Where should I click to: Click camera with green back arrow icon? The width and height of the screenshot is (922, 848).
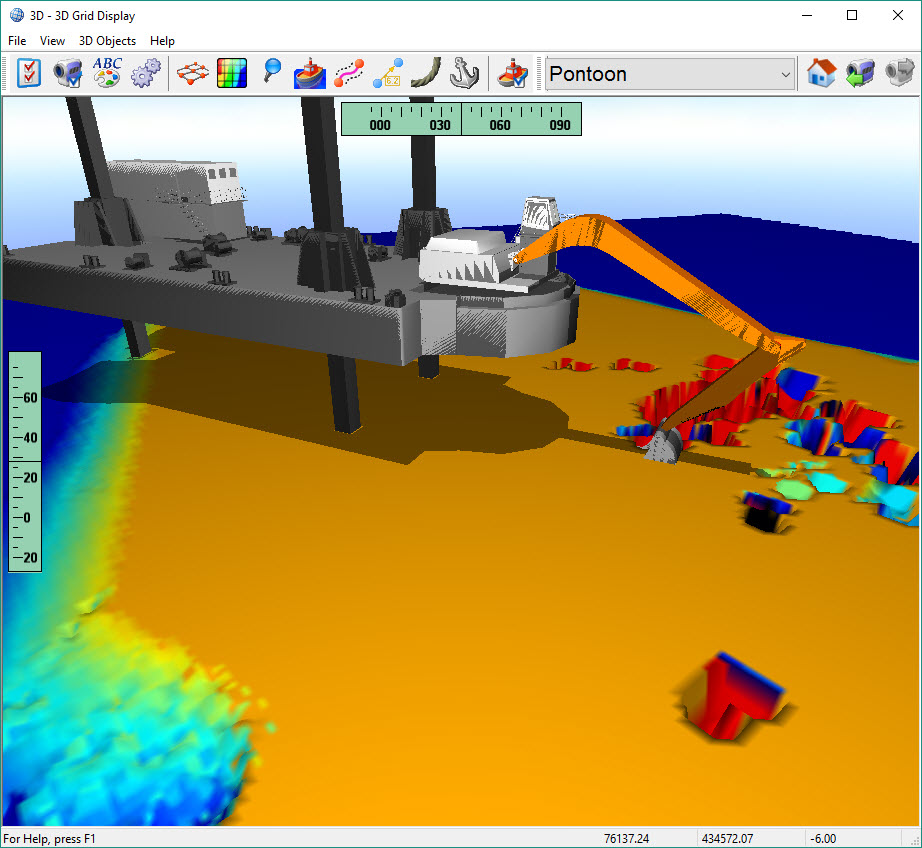(x=860, y=74)
